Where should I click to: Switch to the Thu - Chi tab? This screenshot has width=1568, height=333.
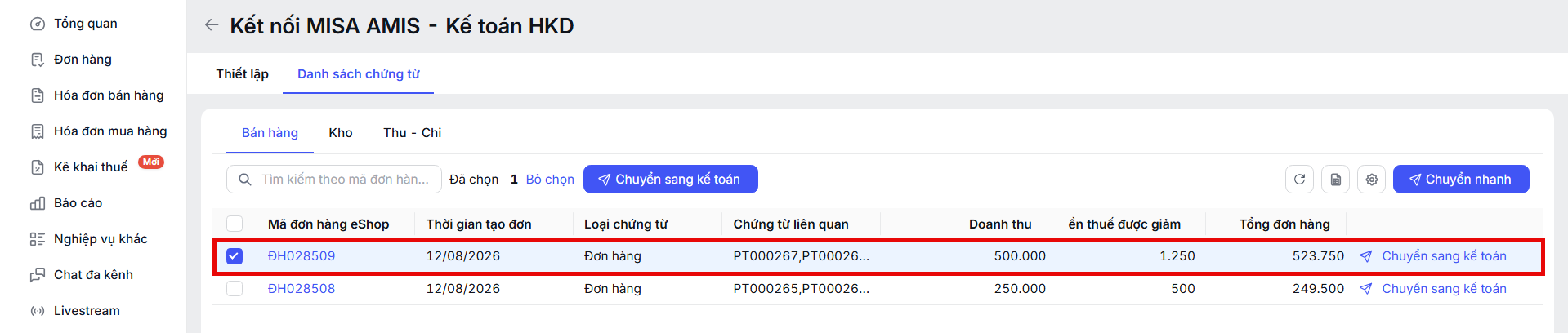(413, 133)
